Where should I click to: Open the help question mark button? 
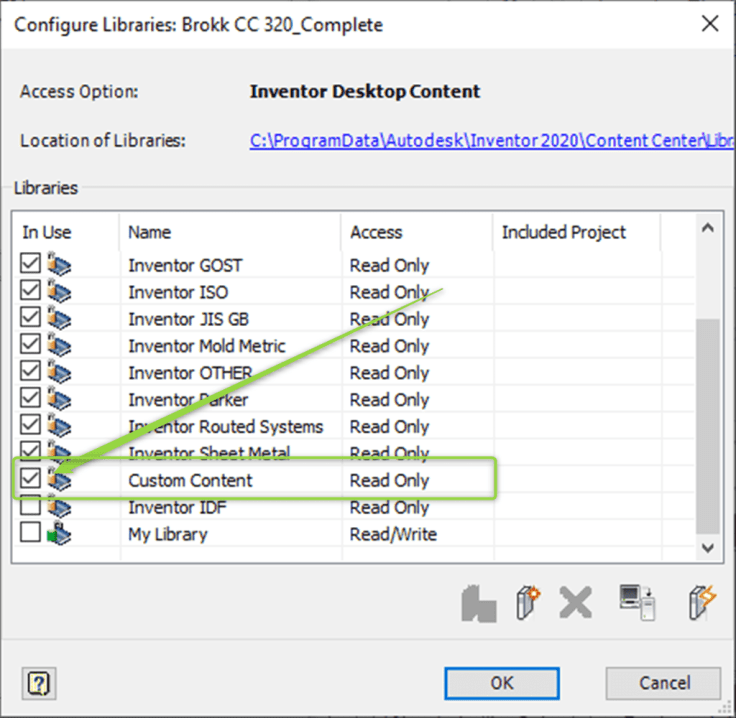(39, 683)
